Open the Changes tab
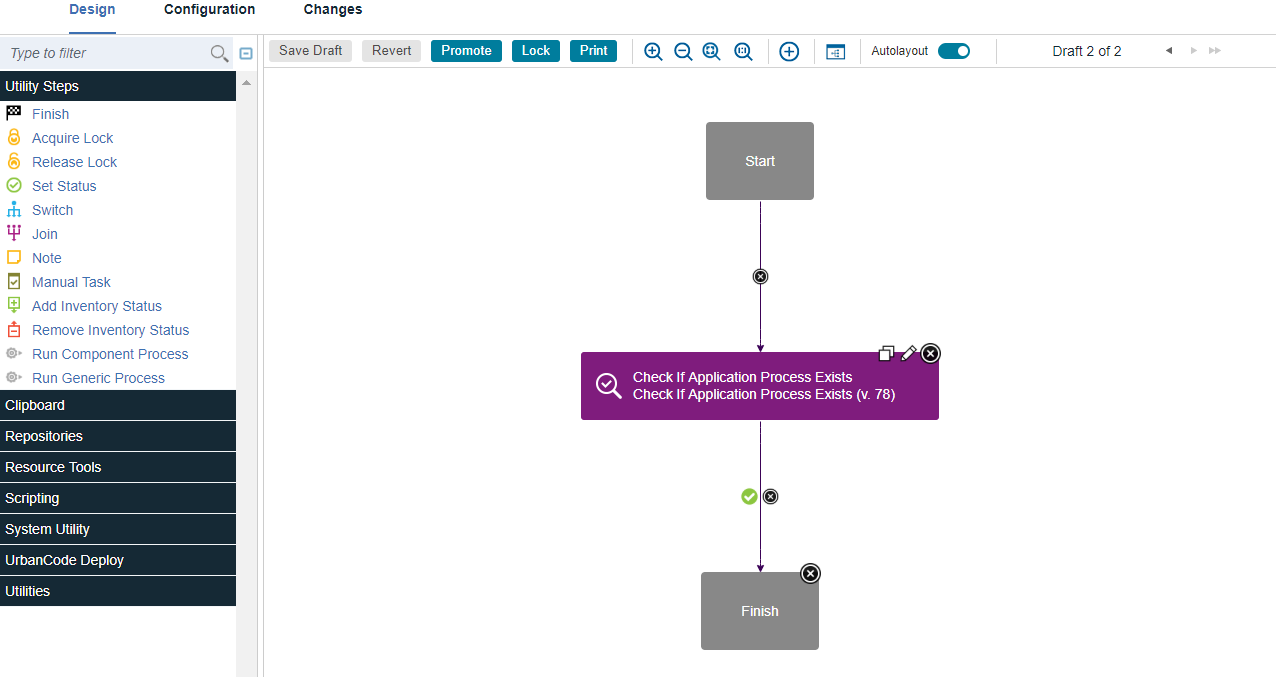Viewport: 1276px width, 677px height. click(332, 10)
